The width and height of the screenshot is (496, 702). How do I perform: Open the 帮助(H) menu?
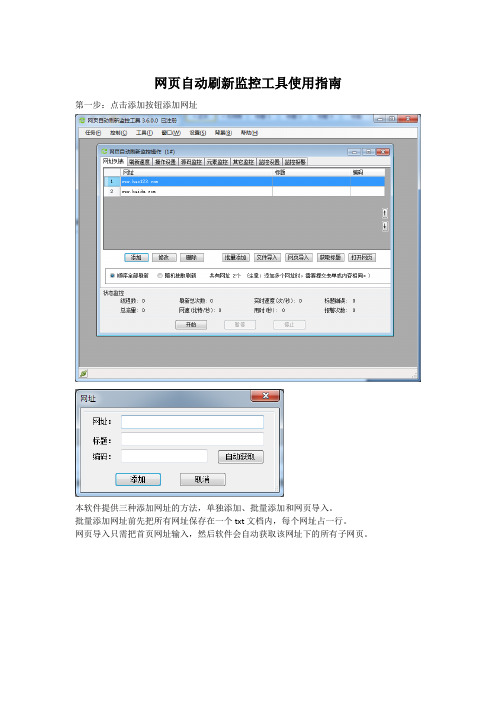249,133
